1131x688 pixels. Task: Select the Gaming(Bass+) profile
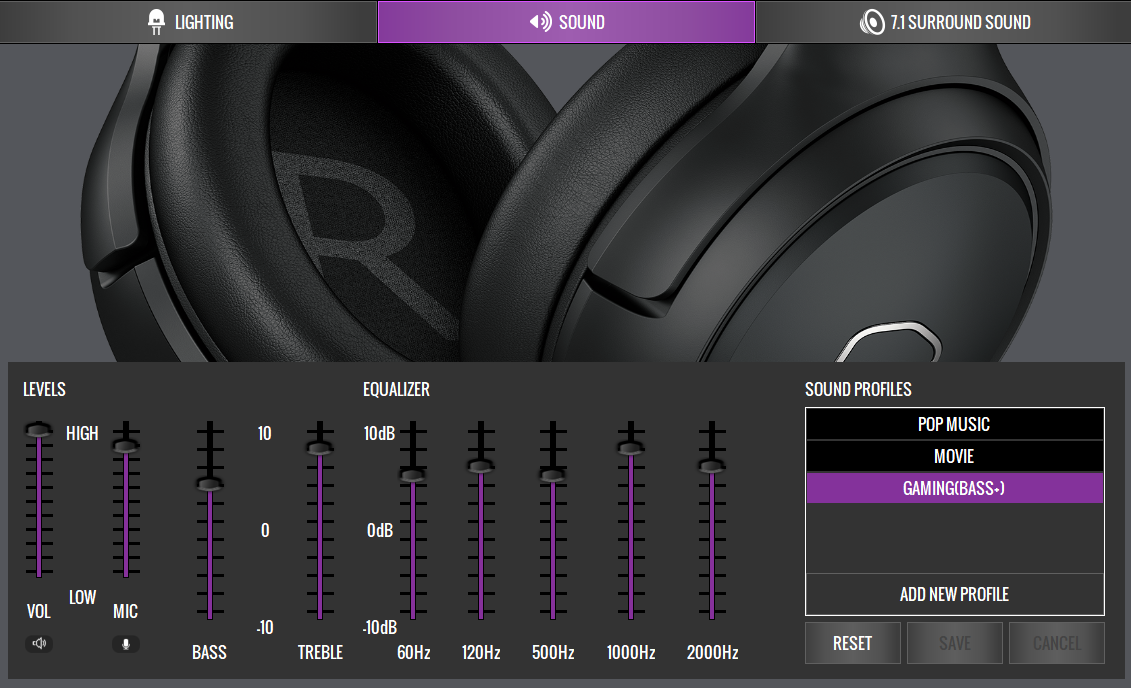[x=954, y=488]
